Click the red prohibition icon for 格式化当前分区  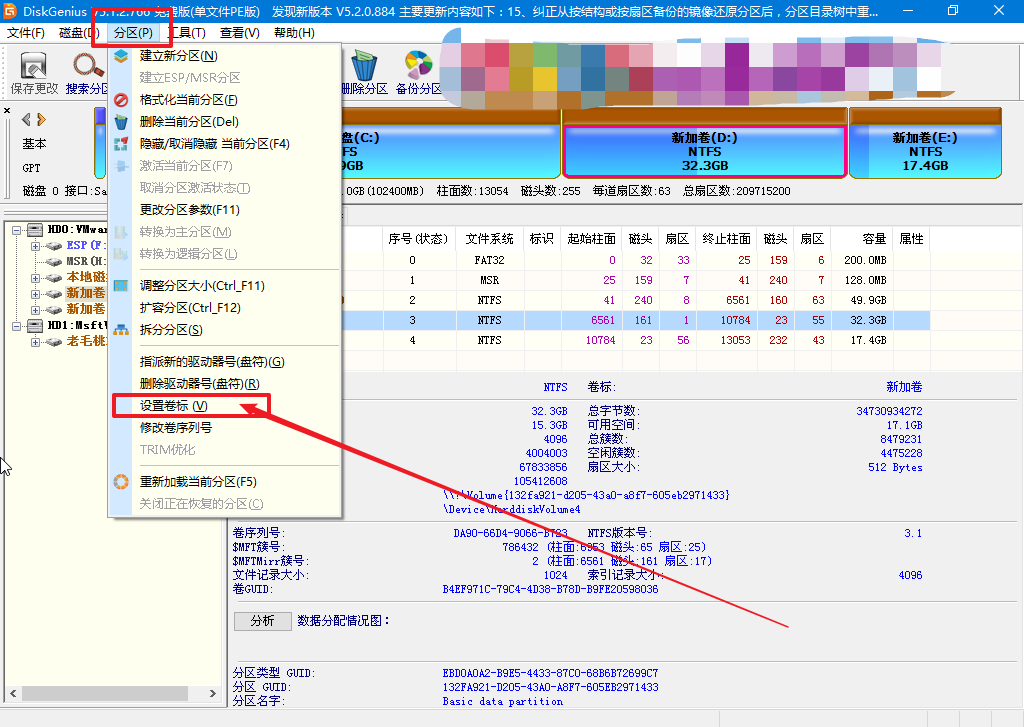(121, 100)
